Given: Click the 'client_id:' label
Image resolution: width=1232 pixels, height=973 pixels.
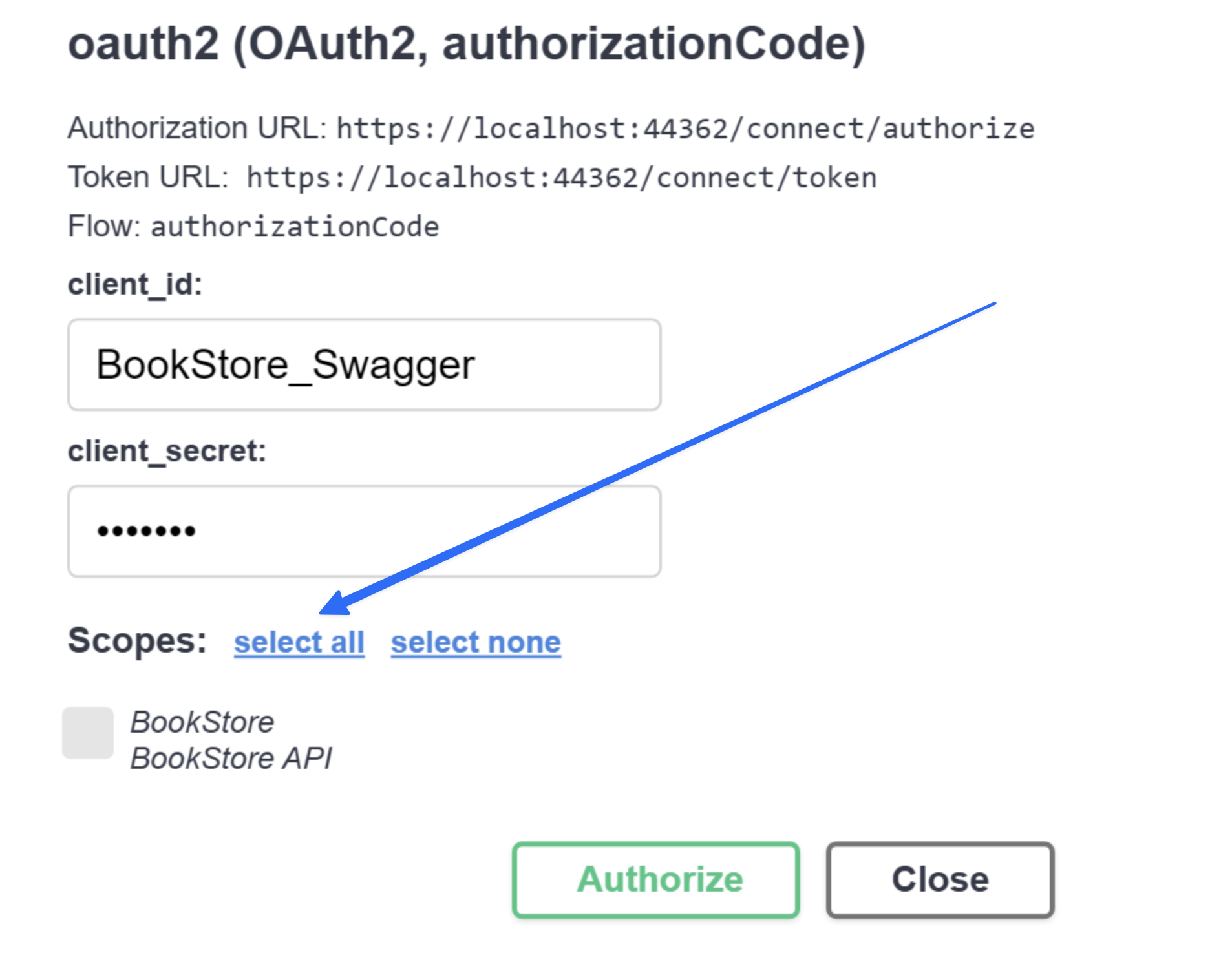Looking at the screenshot, I should click(x=135, y=284).
